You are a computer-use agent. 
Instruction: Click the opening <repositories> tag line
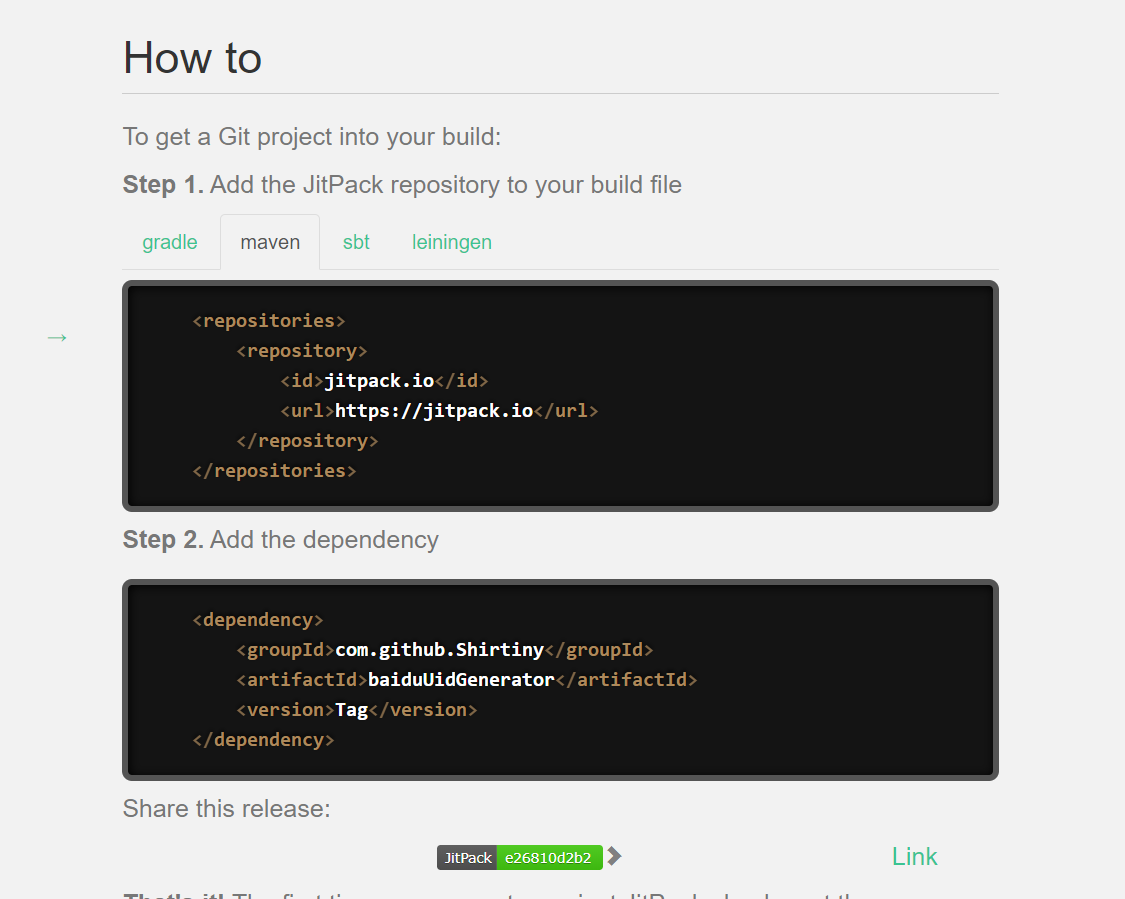[x=269, y=321]
